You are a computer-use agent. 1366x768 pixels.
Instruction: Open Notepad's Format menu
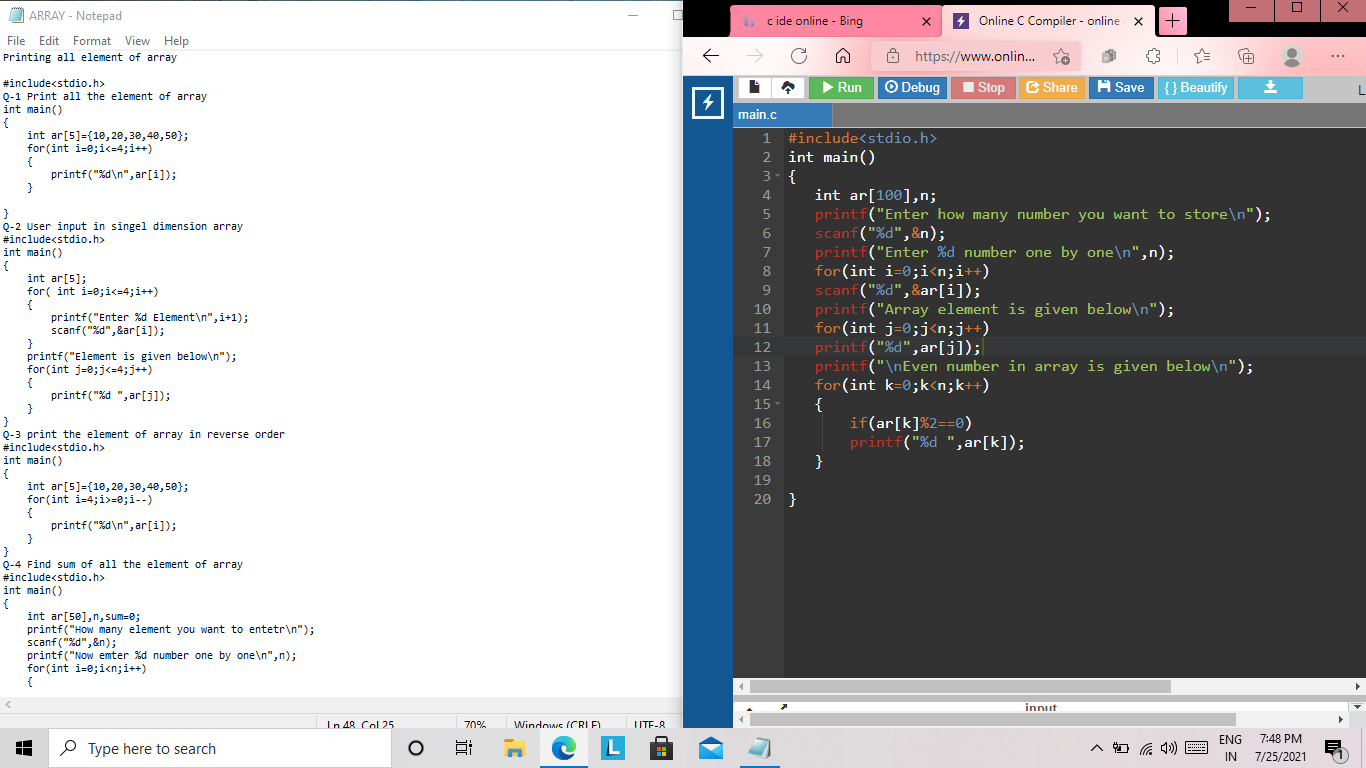tap(92, 41)
